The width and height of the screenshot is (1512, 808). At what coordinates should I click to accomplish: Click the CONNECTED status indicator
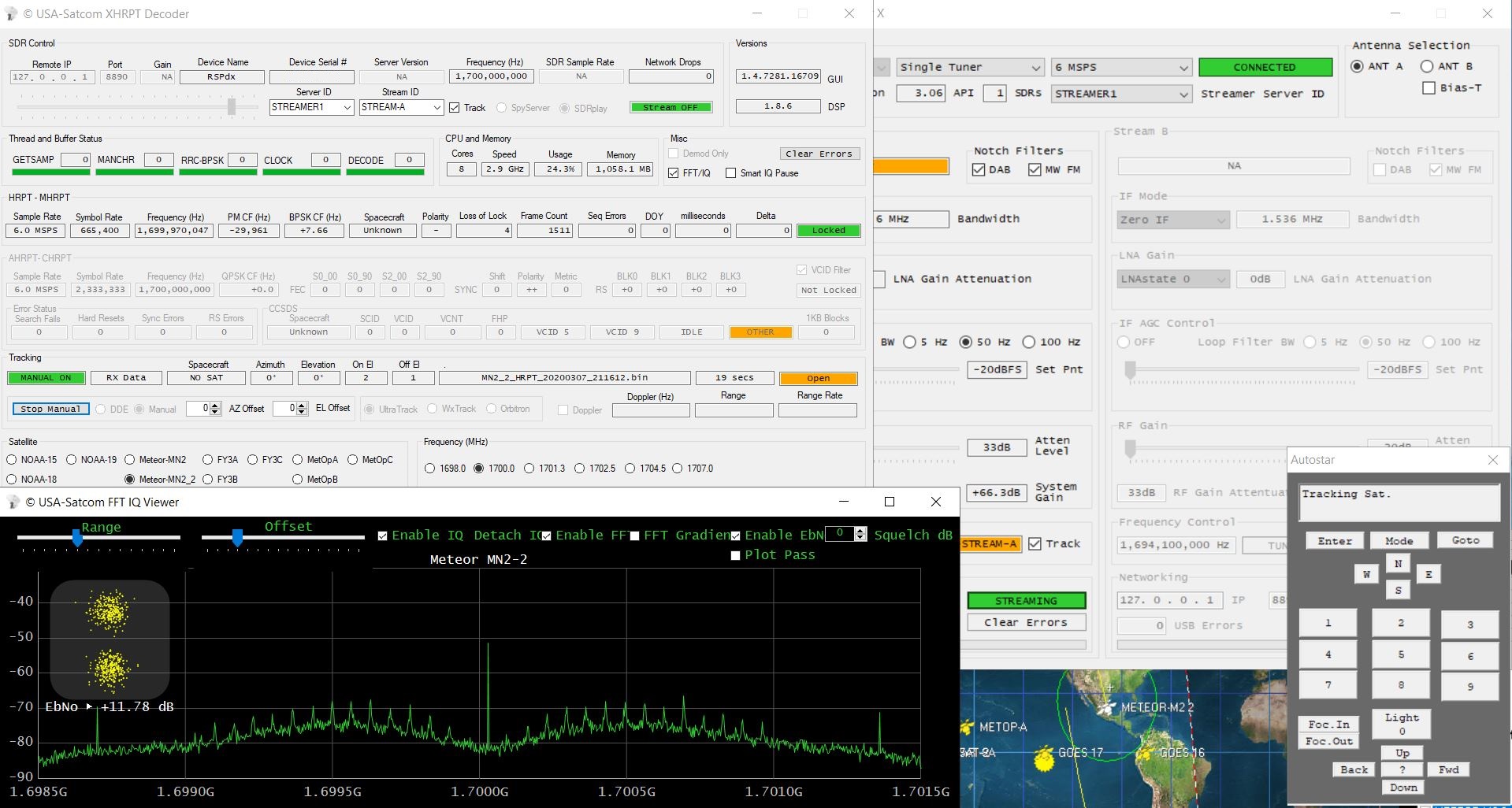click(x=1265, y=68)
